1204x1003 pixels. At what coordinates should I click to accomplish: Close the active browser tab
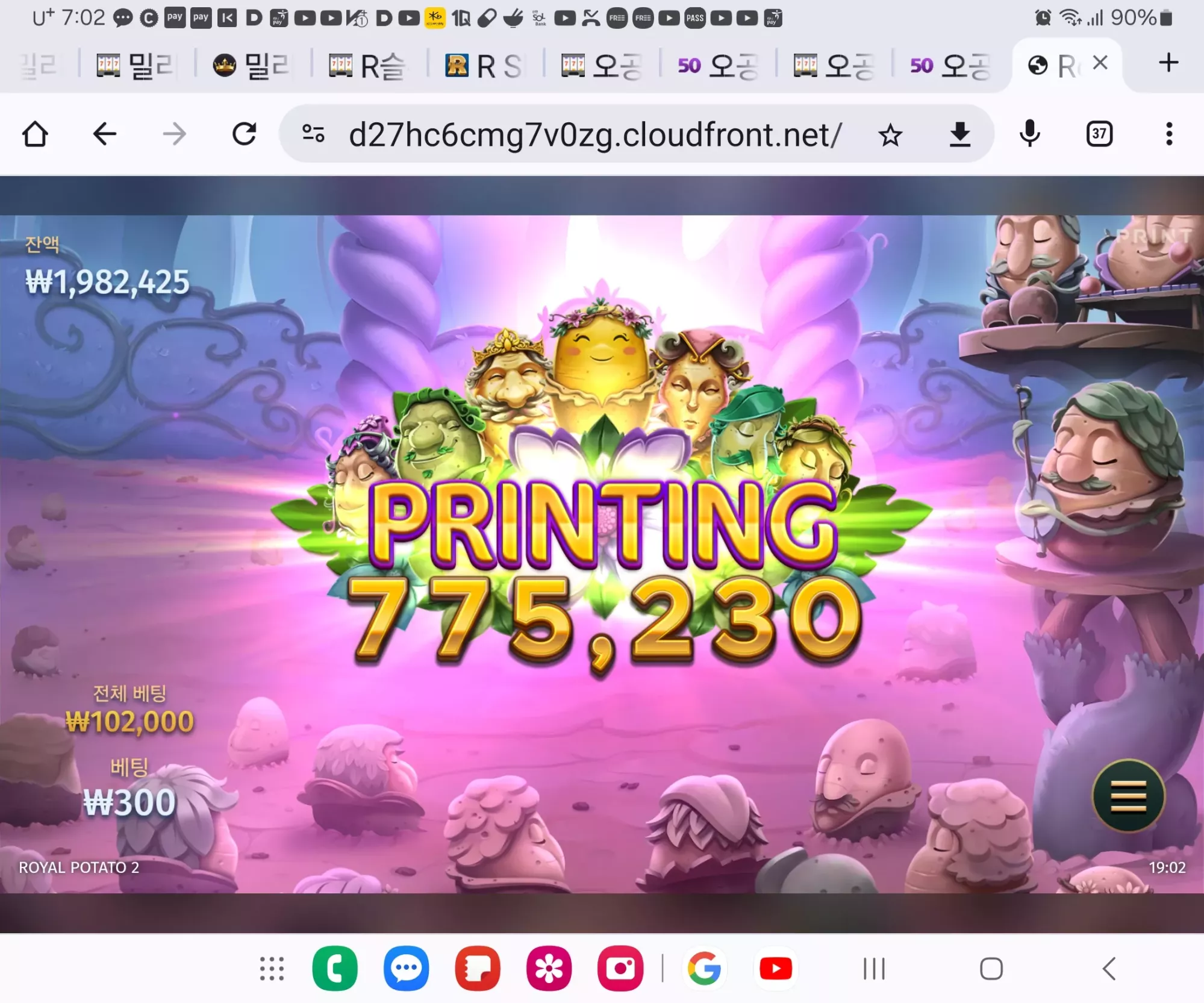(x=1100, y=63)
